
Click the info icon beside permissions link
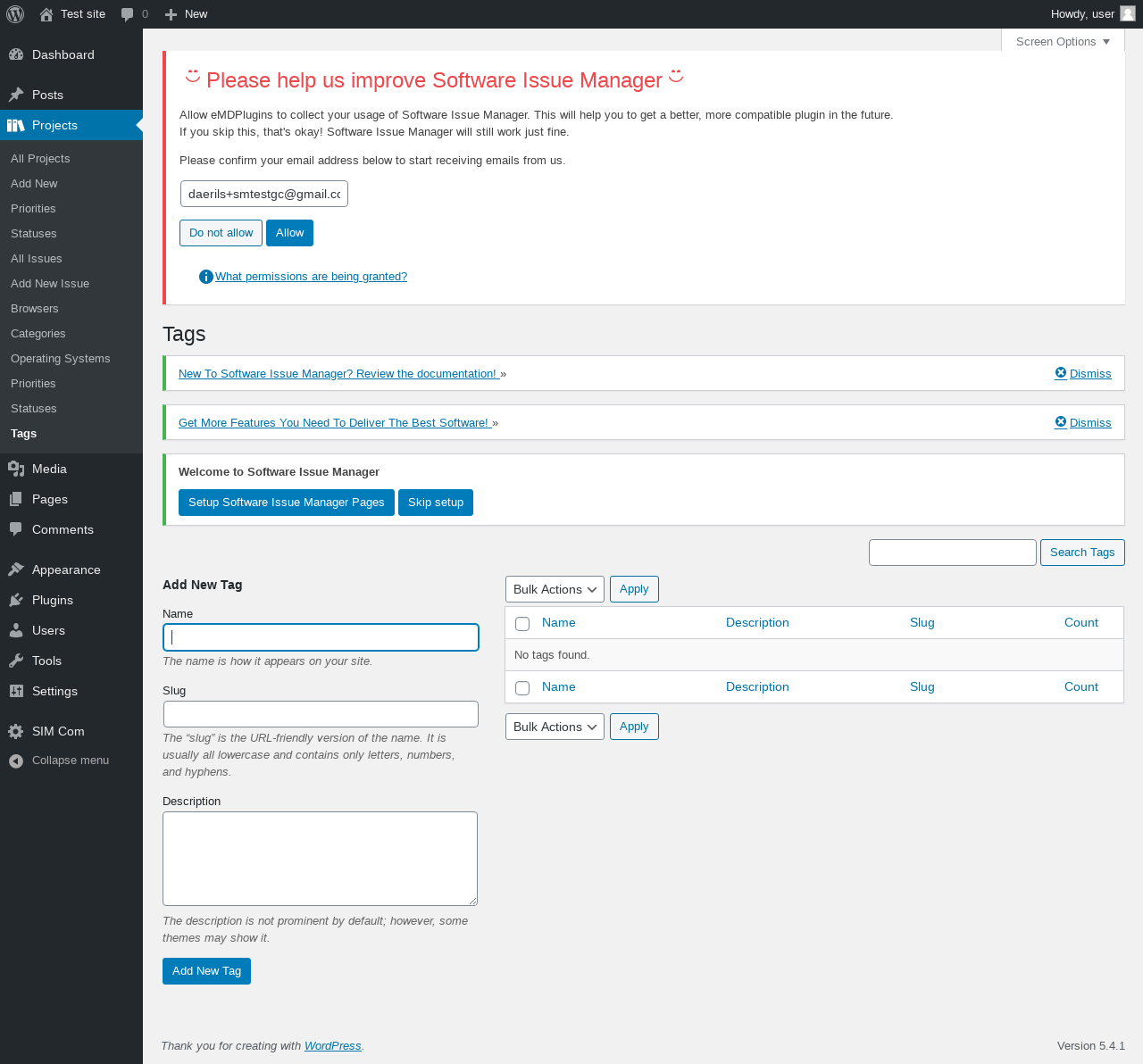point(206,277)
